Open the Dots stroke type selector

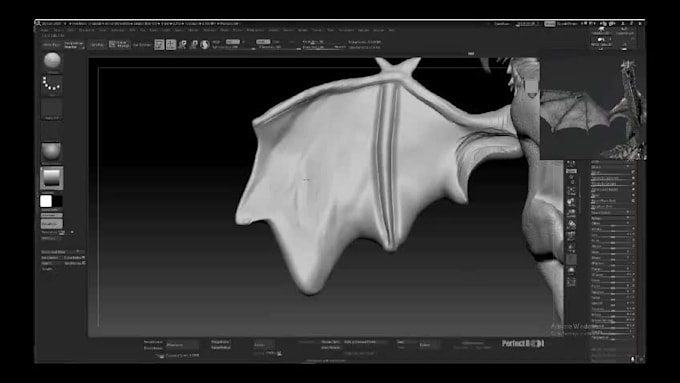click(52, 85)
